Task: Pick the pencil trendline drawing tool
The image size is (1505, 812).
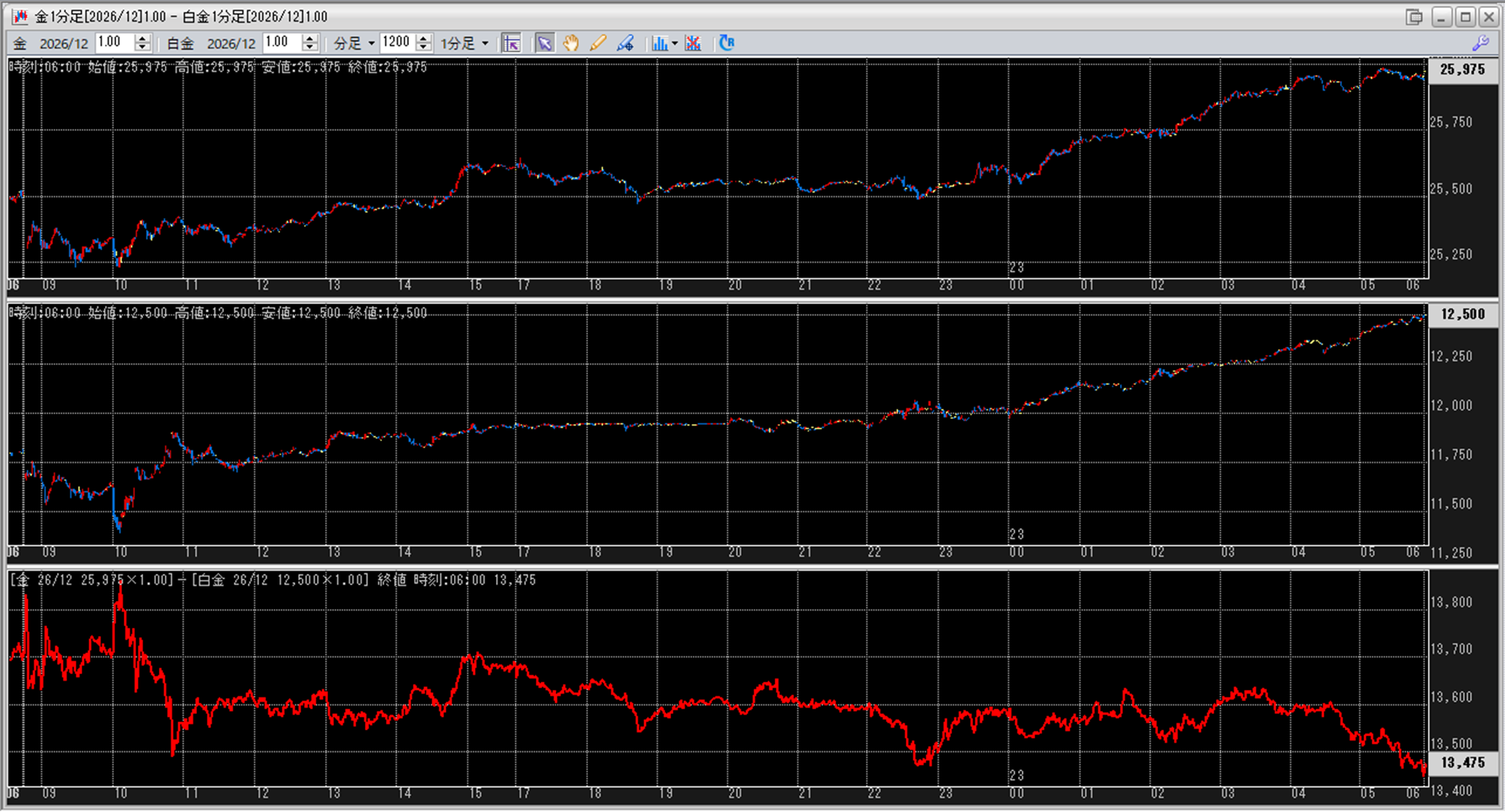Action: tap(598, 43)
